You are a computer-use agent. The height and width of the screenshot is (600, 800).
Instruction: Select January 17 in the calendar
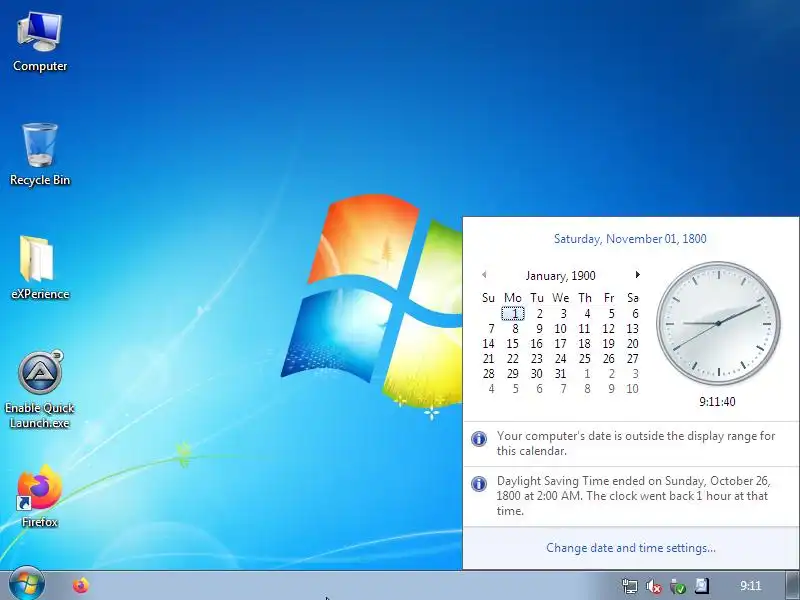(561, 344)
